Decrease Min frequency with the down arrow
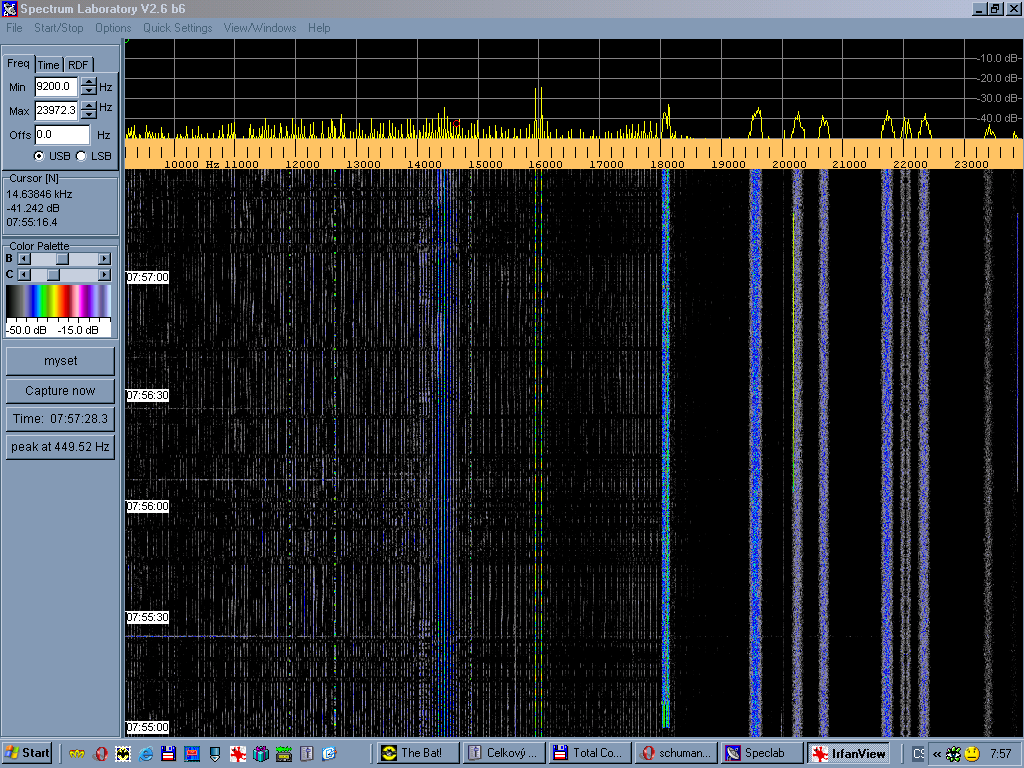 tap(88, 91)
